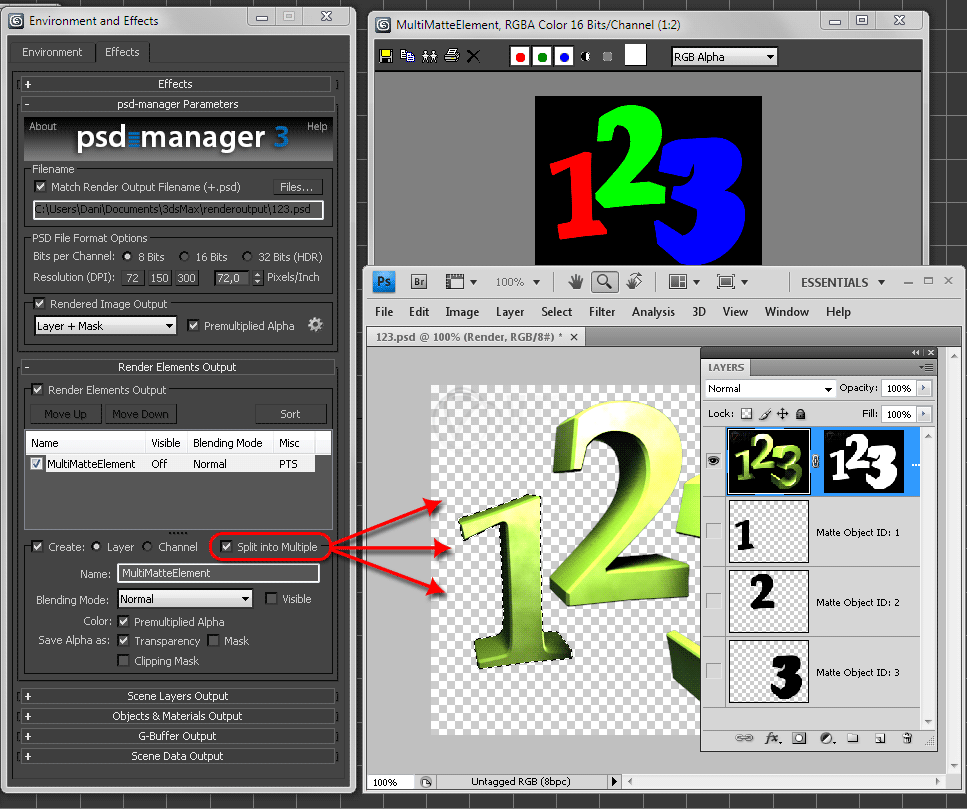The image size is (967, 809).
Task: Open the ESSENTIALS workspace dropdown
Action: coord(842,282)
